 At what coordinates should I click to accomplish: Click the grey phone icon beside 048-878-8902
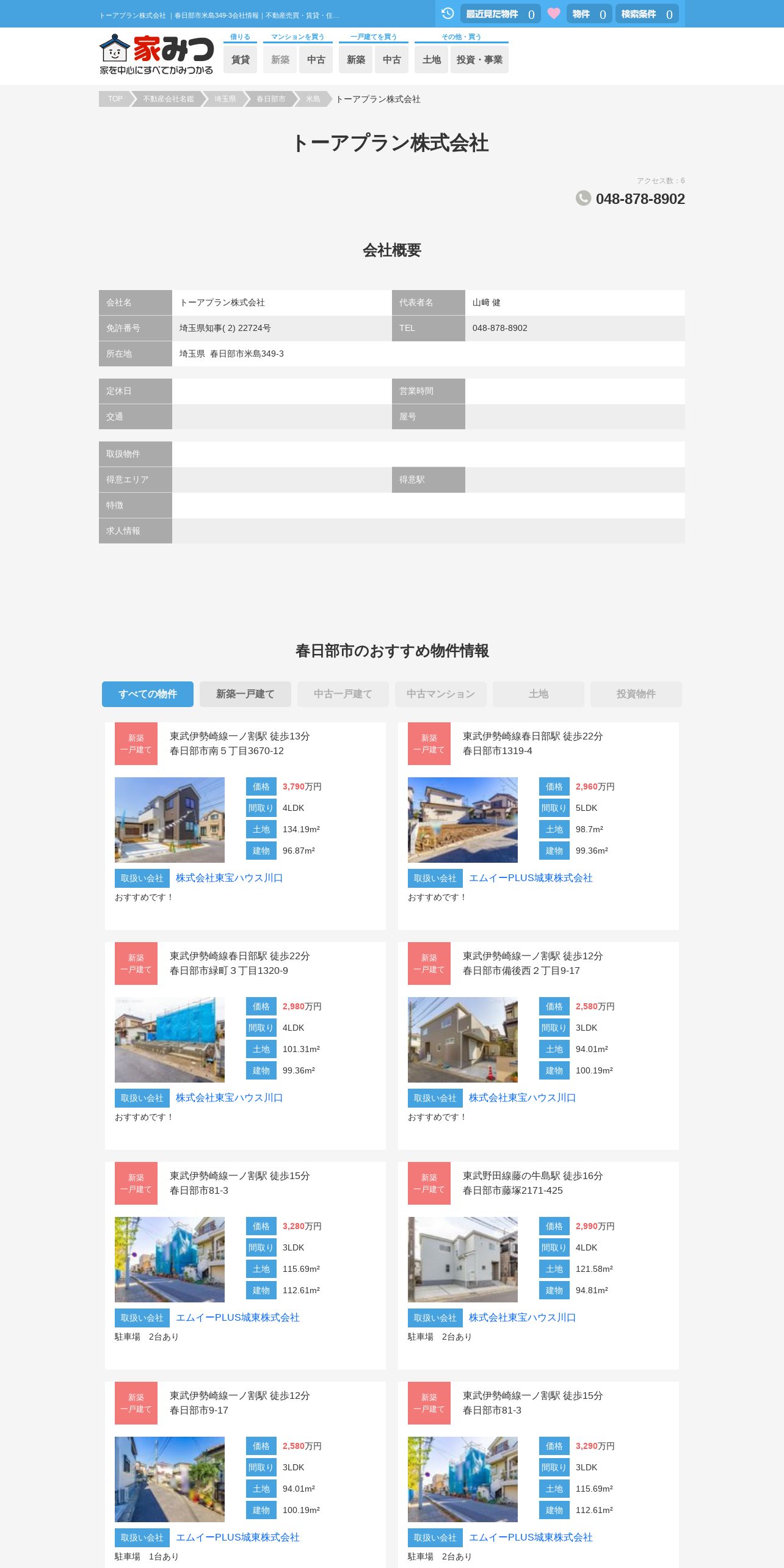click(583, 198)
